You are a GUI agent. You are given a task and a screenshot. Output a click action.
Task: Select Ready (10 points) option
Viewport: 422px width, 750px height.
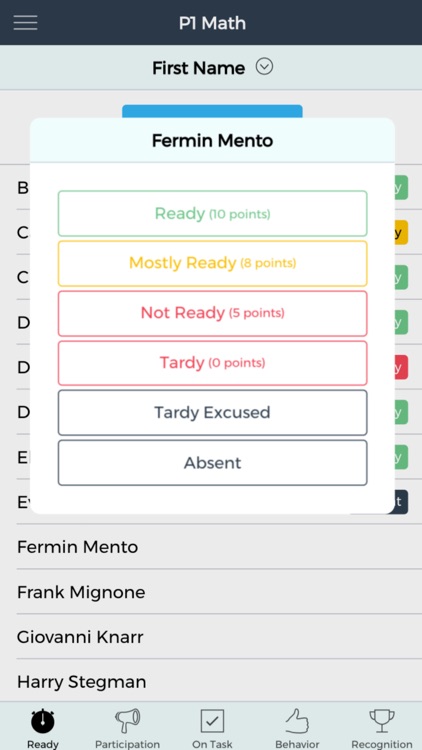pyautogui.click(x=212, y=213)
